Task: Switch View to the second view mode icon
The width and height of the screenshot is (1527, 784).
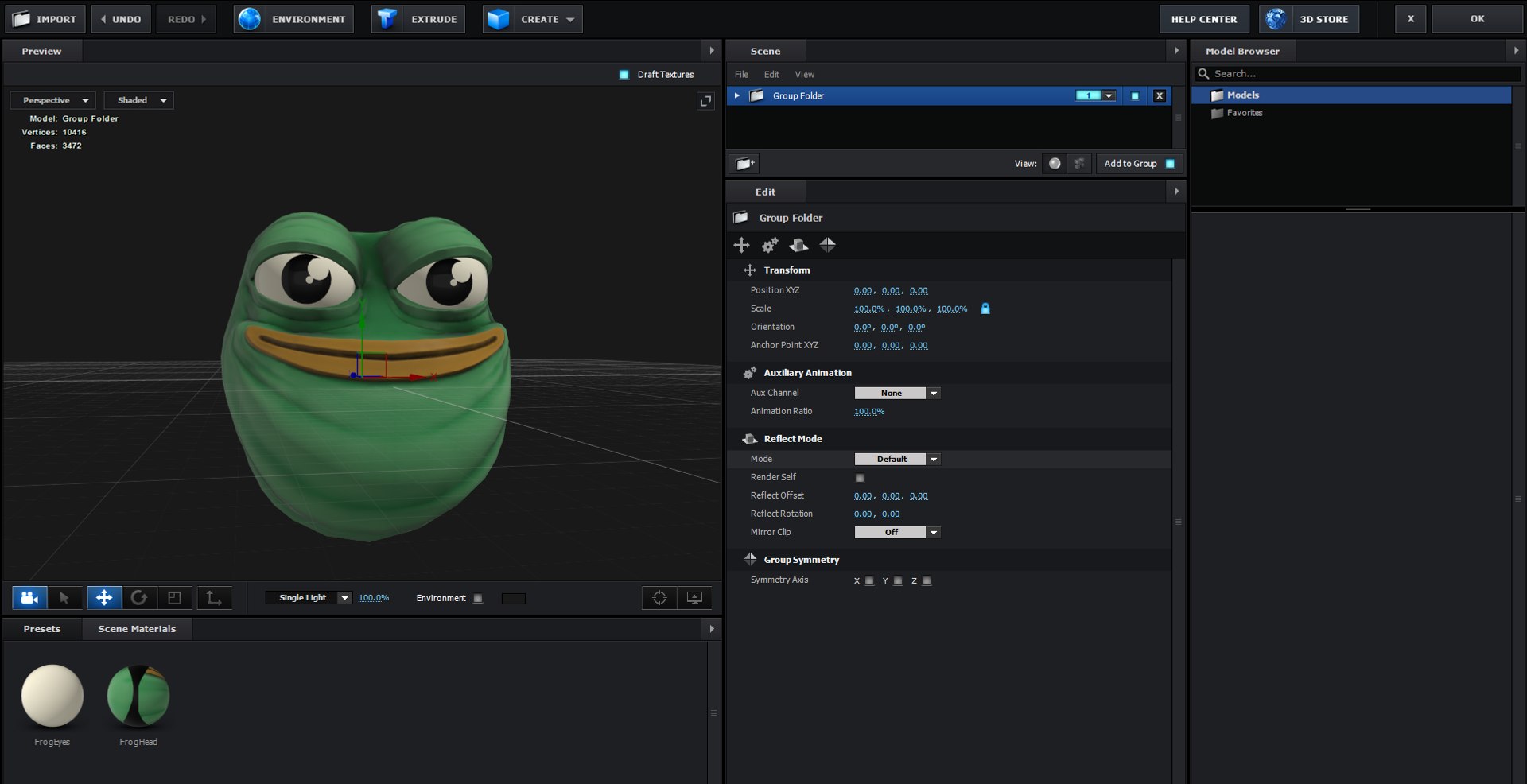Action: click(x=1079, y=163)
